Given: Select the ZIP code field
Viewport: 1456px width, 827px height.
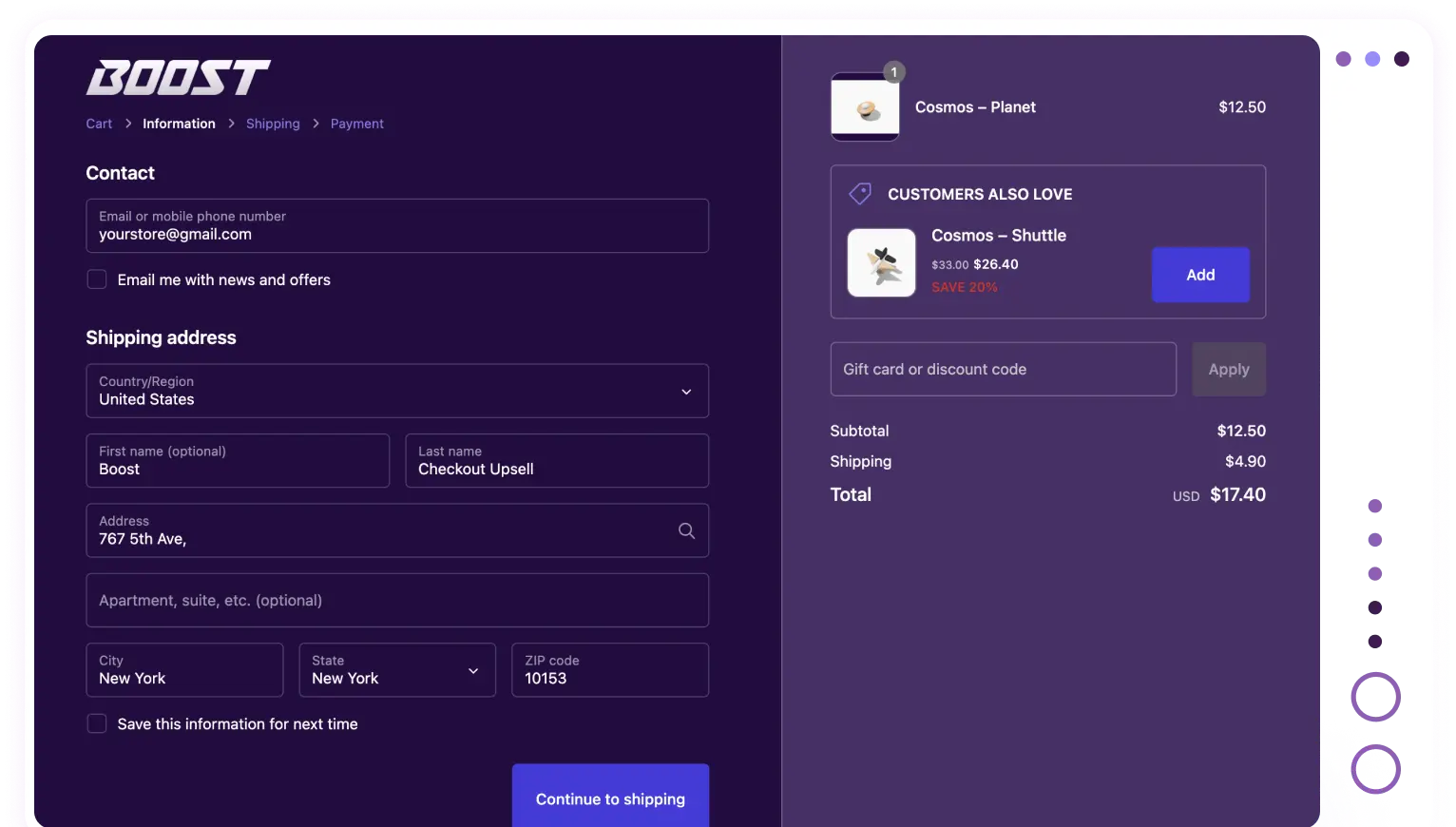Looking at the screenshot, I should (x=609, y=670).
